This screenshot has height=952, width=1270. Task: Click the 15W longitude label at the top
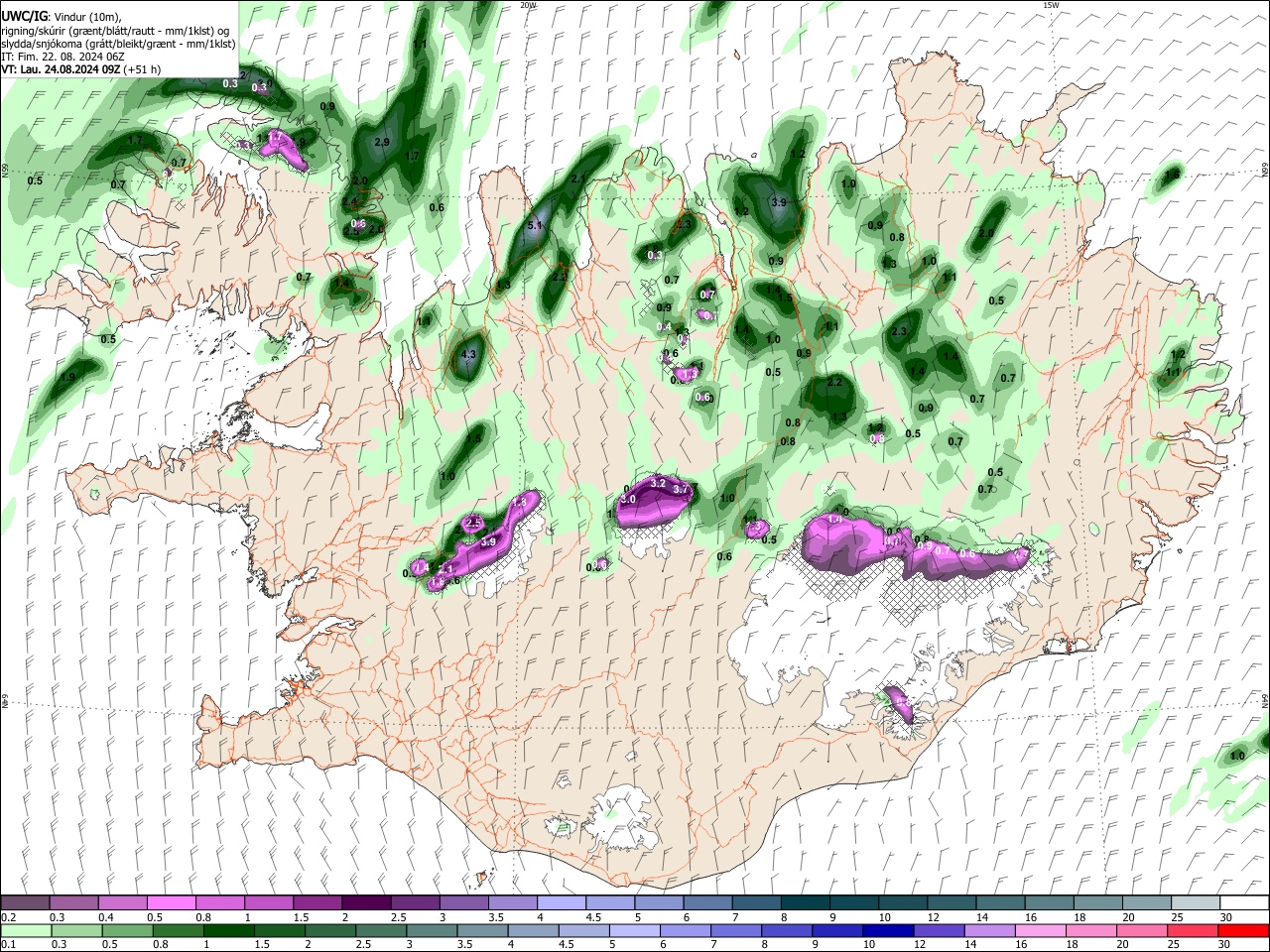1051,5
